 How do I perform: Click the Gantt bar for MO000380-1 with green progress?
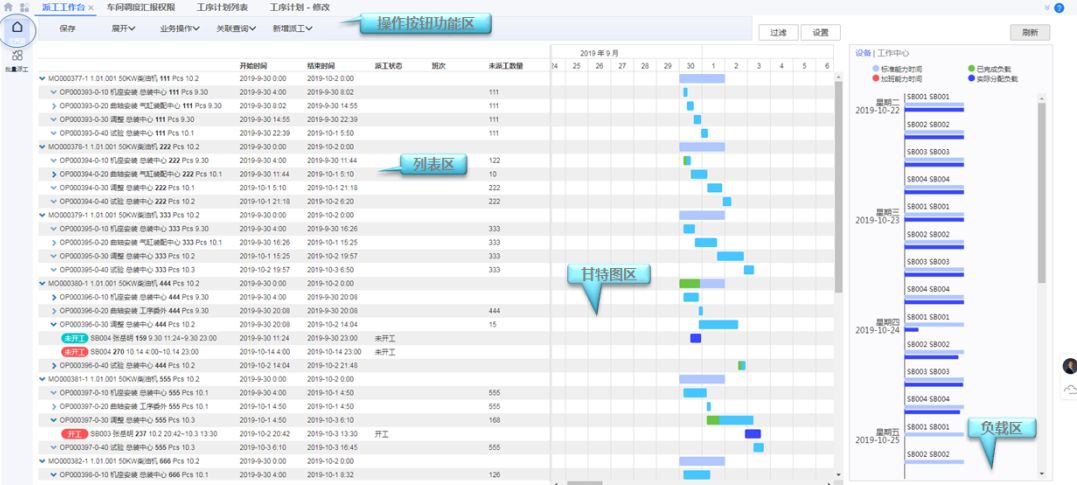pos(702,283)
